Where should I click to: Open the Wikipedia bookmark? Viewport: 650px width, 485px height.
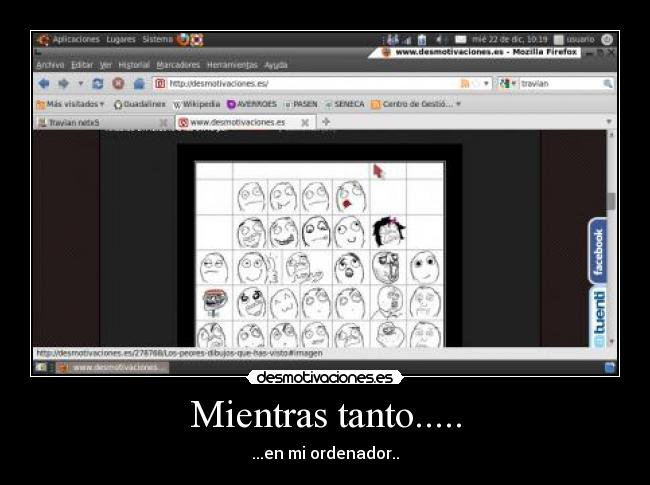pyautogui.click(x=196, y=104)
